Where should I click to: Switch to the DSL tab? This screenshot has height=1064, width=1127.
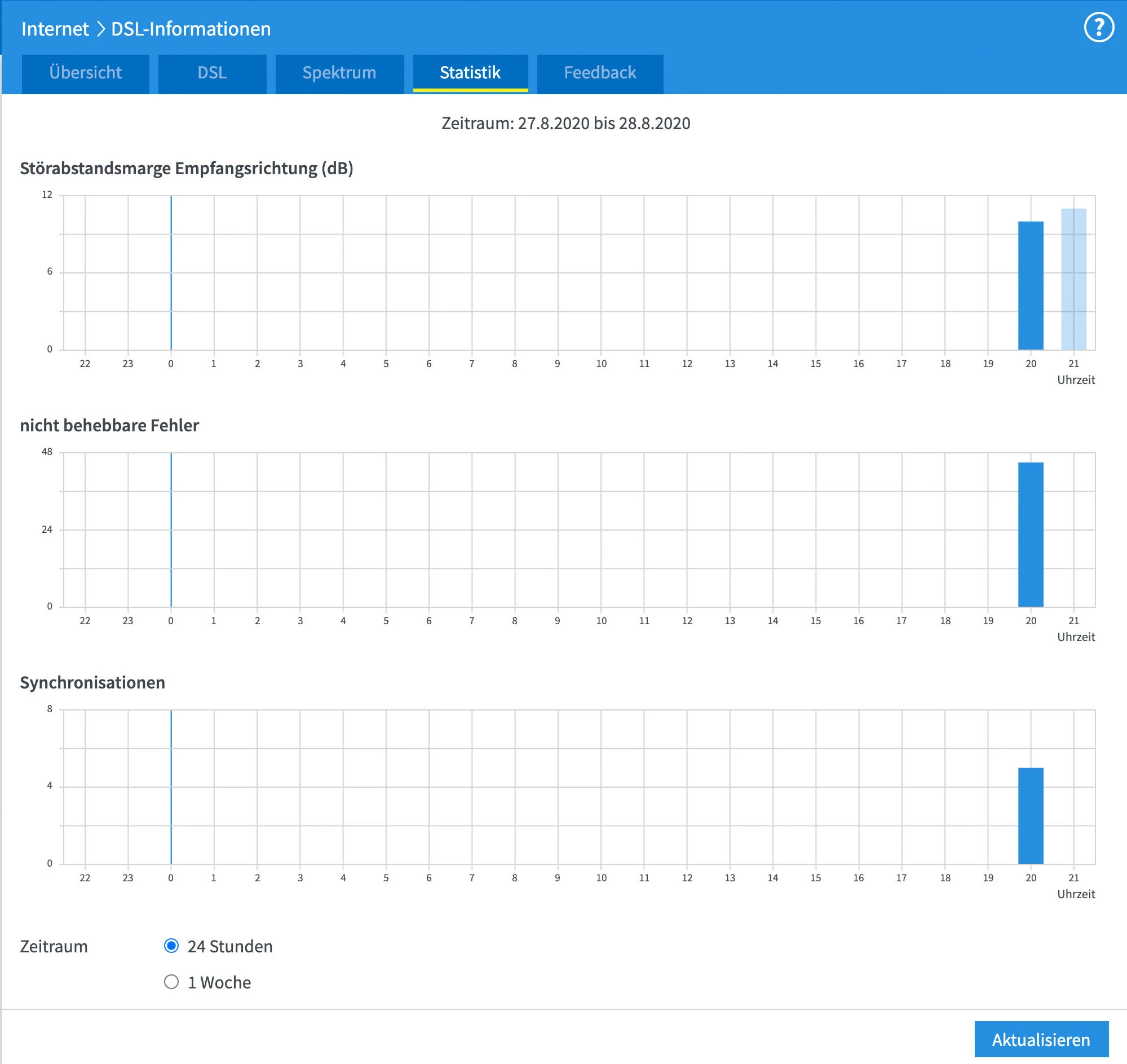tap(212, 73)
